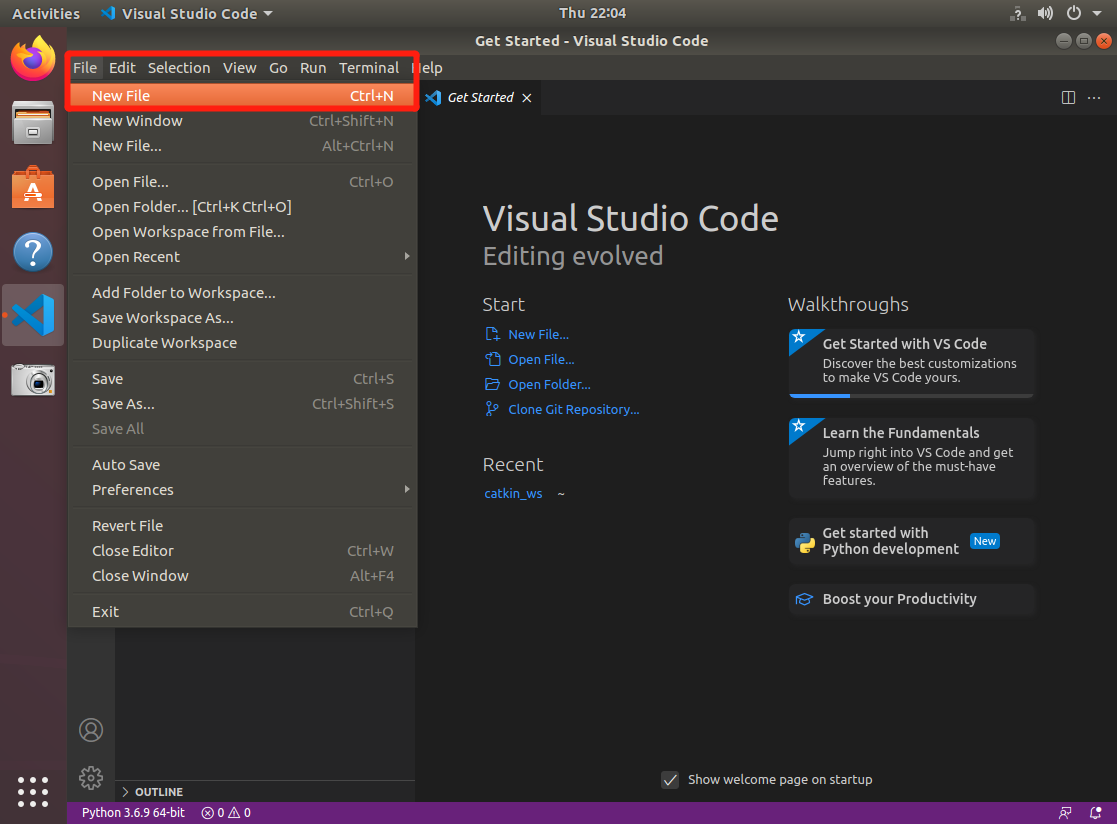Screen dimensions: 1117x824
Task: Open the Thu 22:04 clock calendar
Action: tap(592, 13)
